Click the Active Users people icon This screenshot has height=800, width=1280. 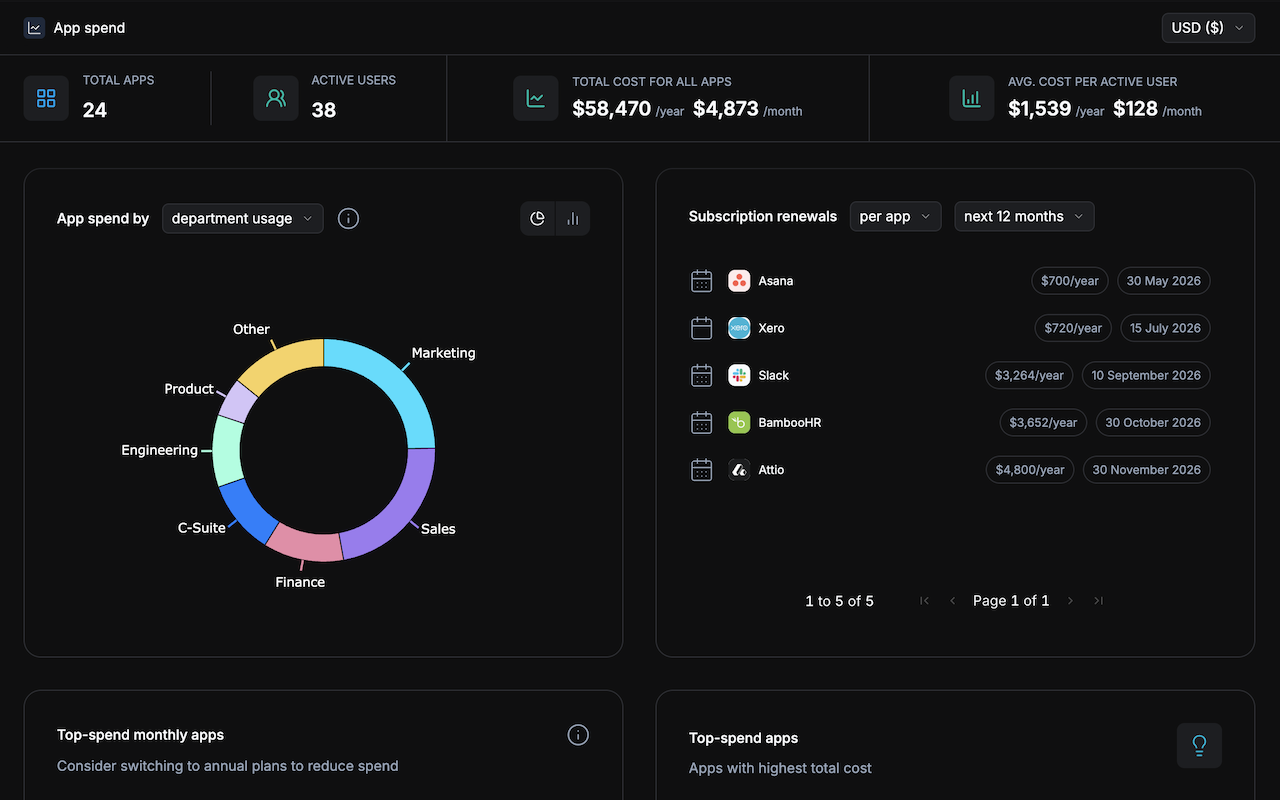276,98
